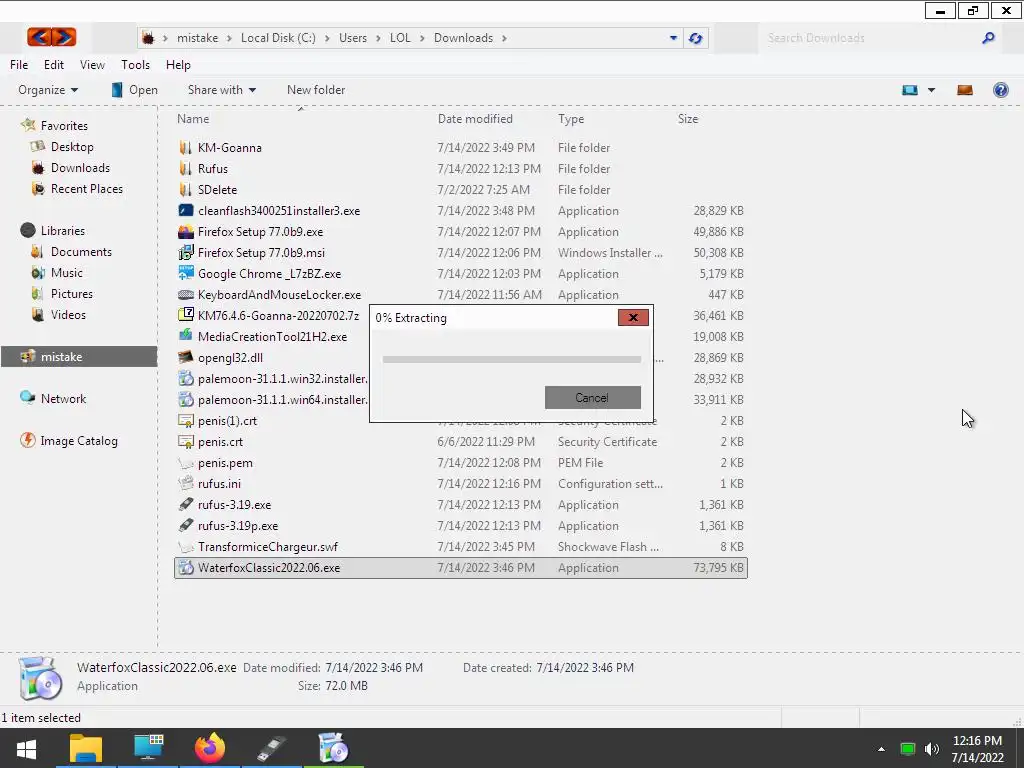
Task: Expand the chevron after Users in breadcrumb
Action: pyautogui.click(x=378, y=38)
